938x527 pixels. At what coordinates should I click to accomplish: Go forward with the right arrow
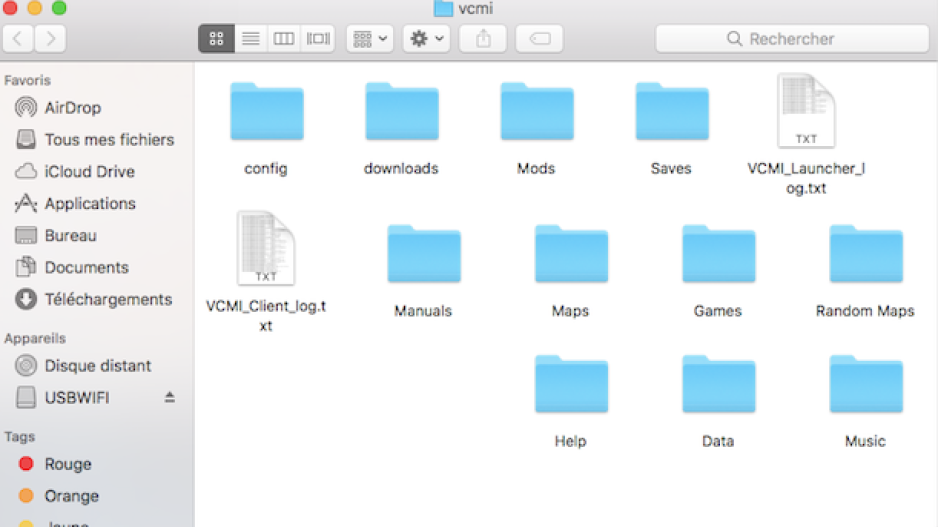[x=50, y=39]
